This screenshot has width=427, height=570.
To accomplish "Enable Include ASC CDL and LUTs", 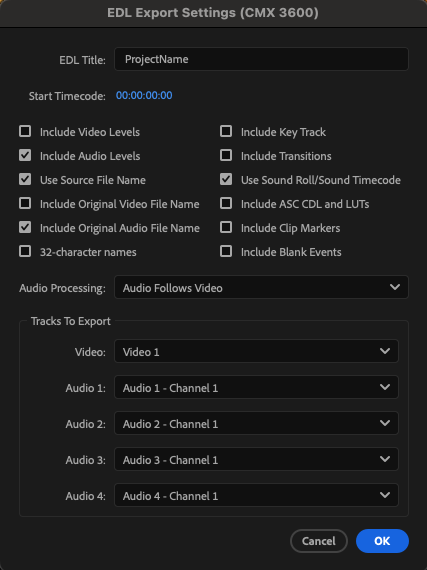I will click(x=226, y=203).
